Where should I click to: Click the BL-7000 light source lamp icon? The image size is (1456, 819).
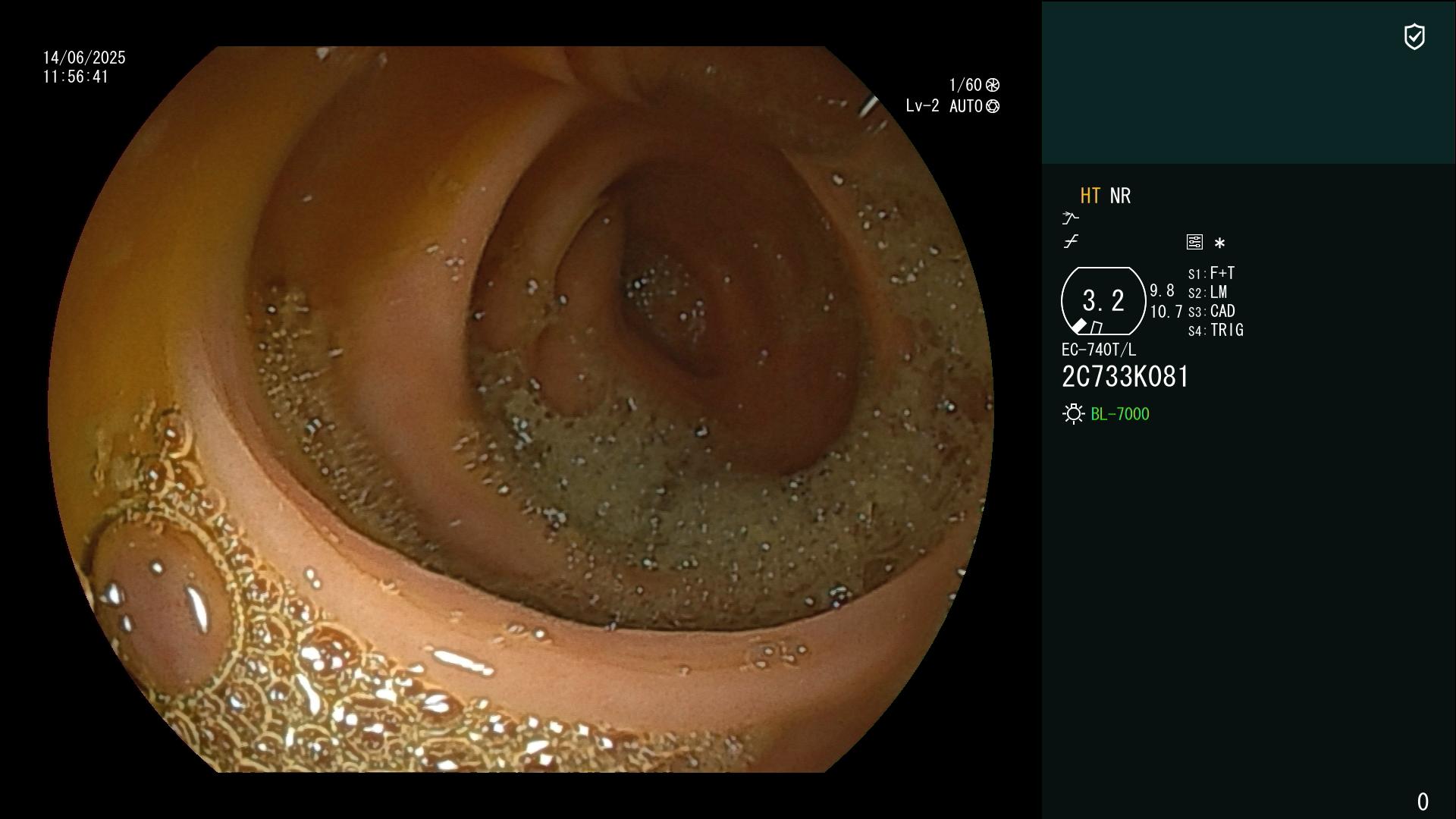tap(1074, 414)
